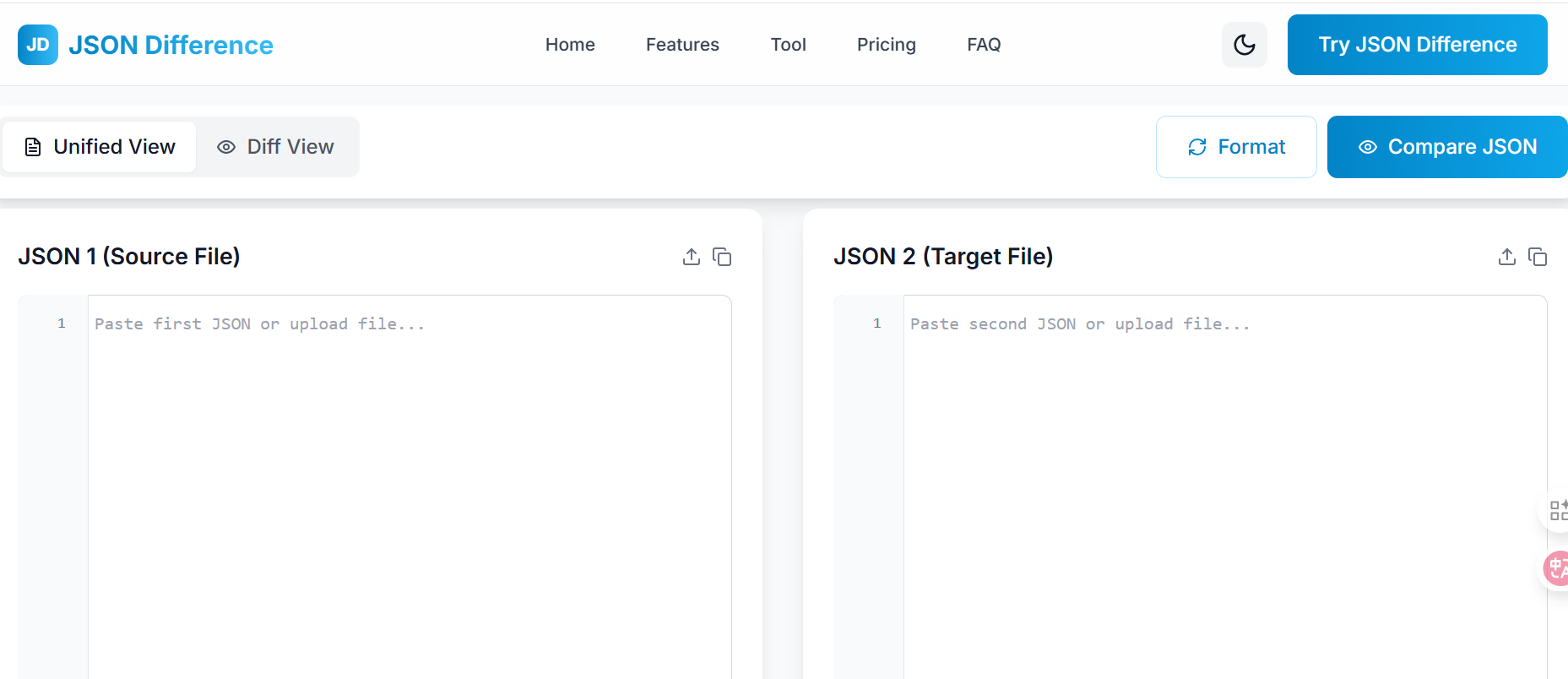Switch to the Diff View tab
1568x679 pixels.
275,147
